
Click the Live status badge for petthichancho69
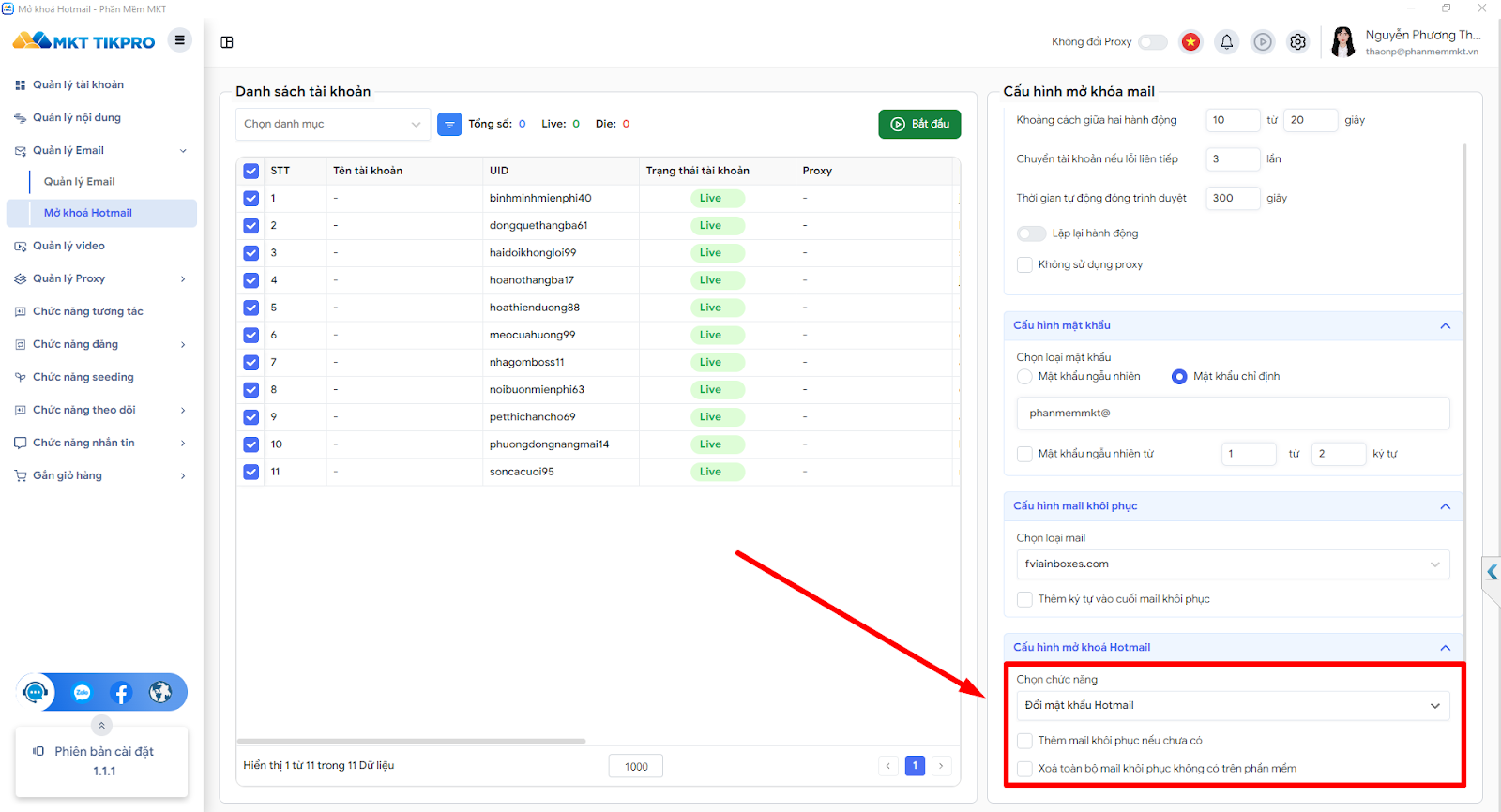(717, 417)
